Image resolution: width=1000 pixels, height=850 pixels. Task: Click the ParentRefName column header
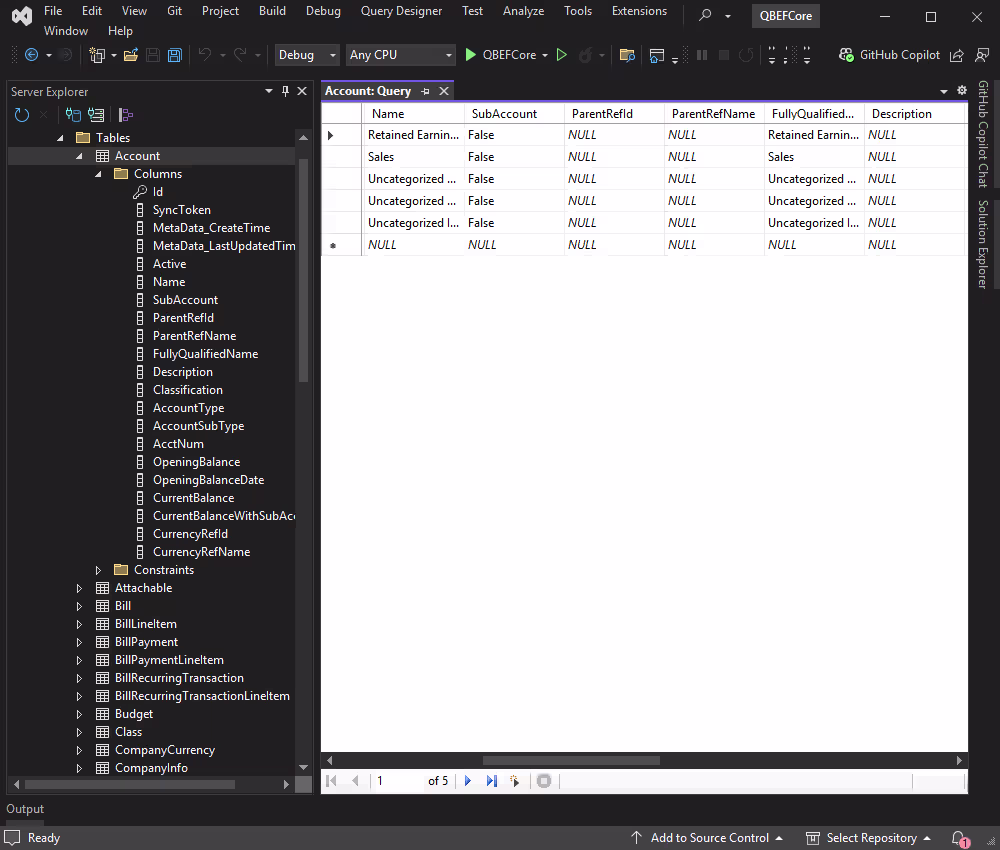(x=713, y=114)
